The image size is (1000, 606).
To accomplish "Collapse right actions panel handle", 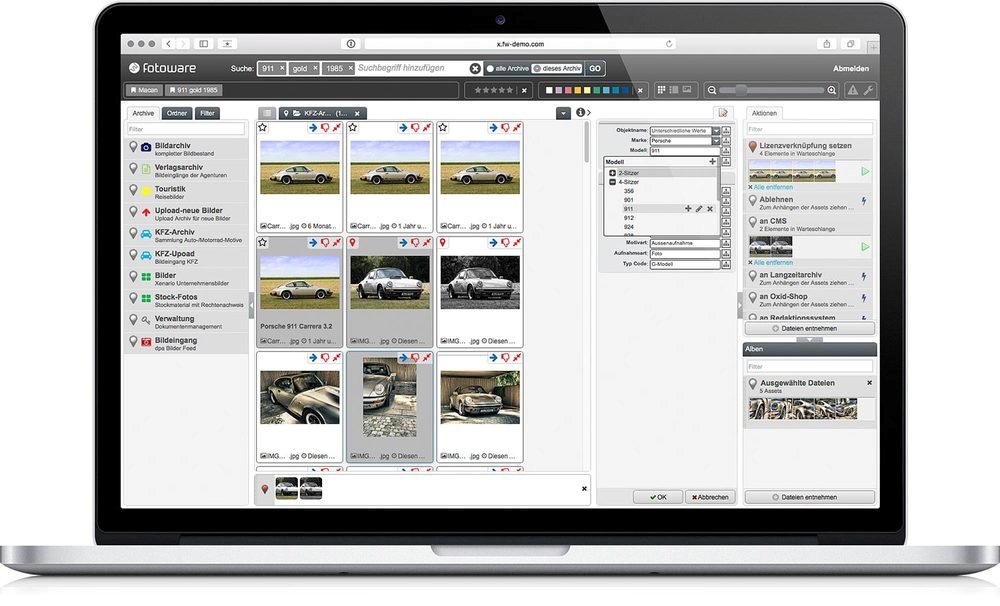I will 740,305.
